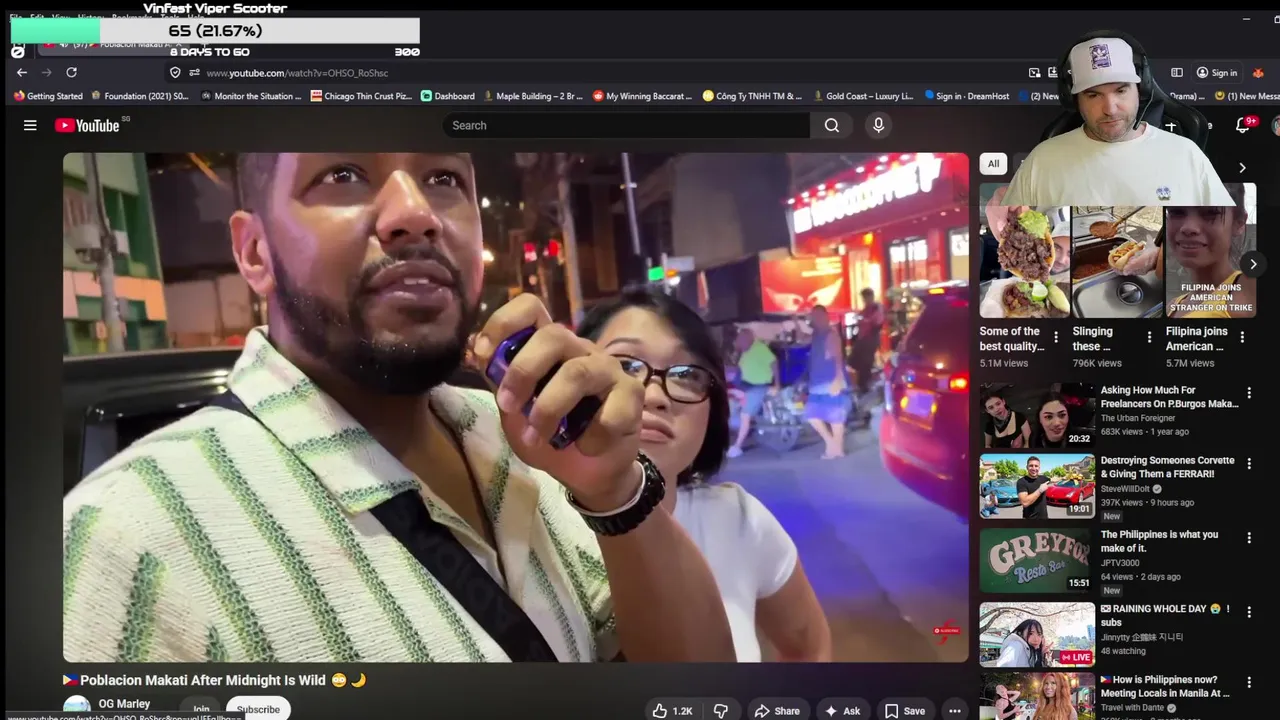
Task: Open My Winning Baccarat bookmark
Action: pyautogui.click(x=642, y=96)
